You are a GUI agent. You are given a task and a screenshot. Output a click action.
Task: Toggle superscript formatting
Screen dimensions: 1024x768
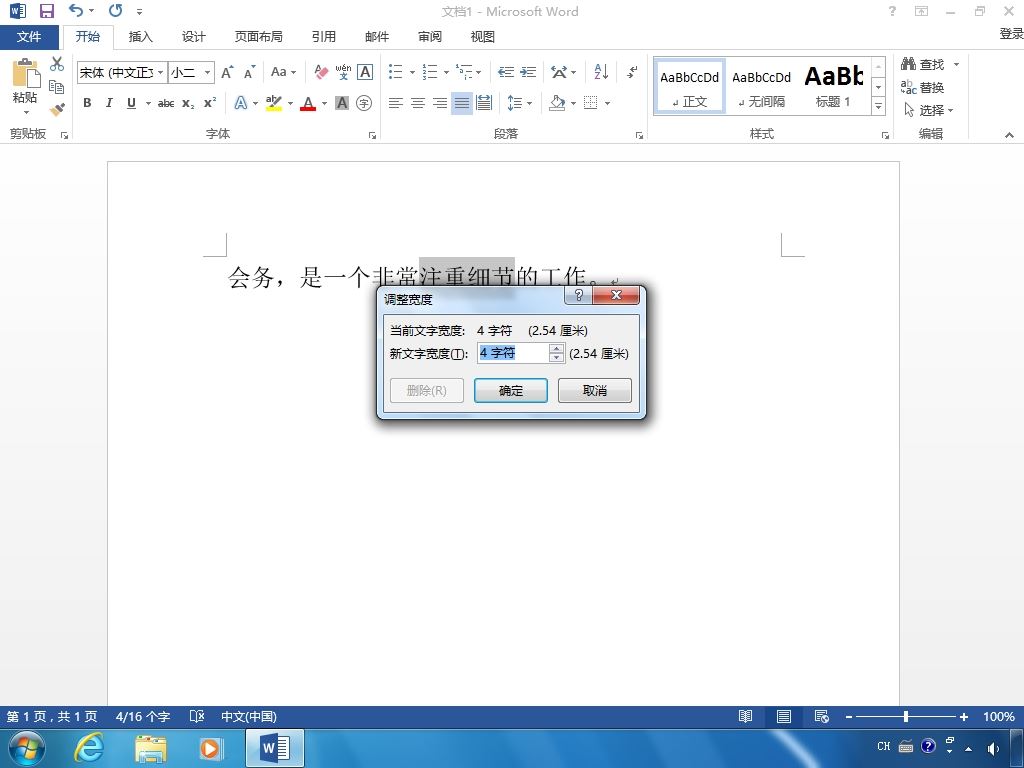pos(210,103)
